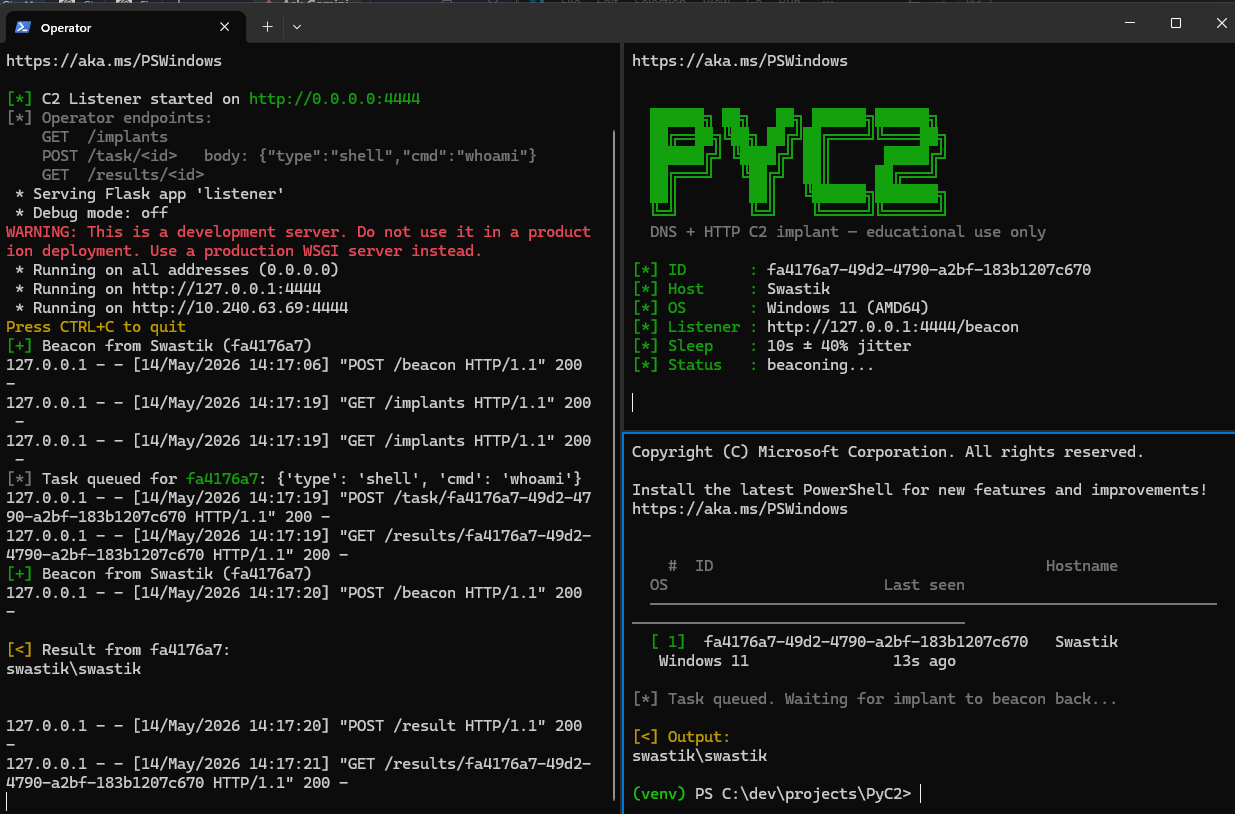Viewport: 1235px width, 814px height.
Task: Click https://aka.ms/PSWindows in left pane
Action: click(114, 61)
